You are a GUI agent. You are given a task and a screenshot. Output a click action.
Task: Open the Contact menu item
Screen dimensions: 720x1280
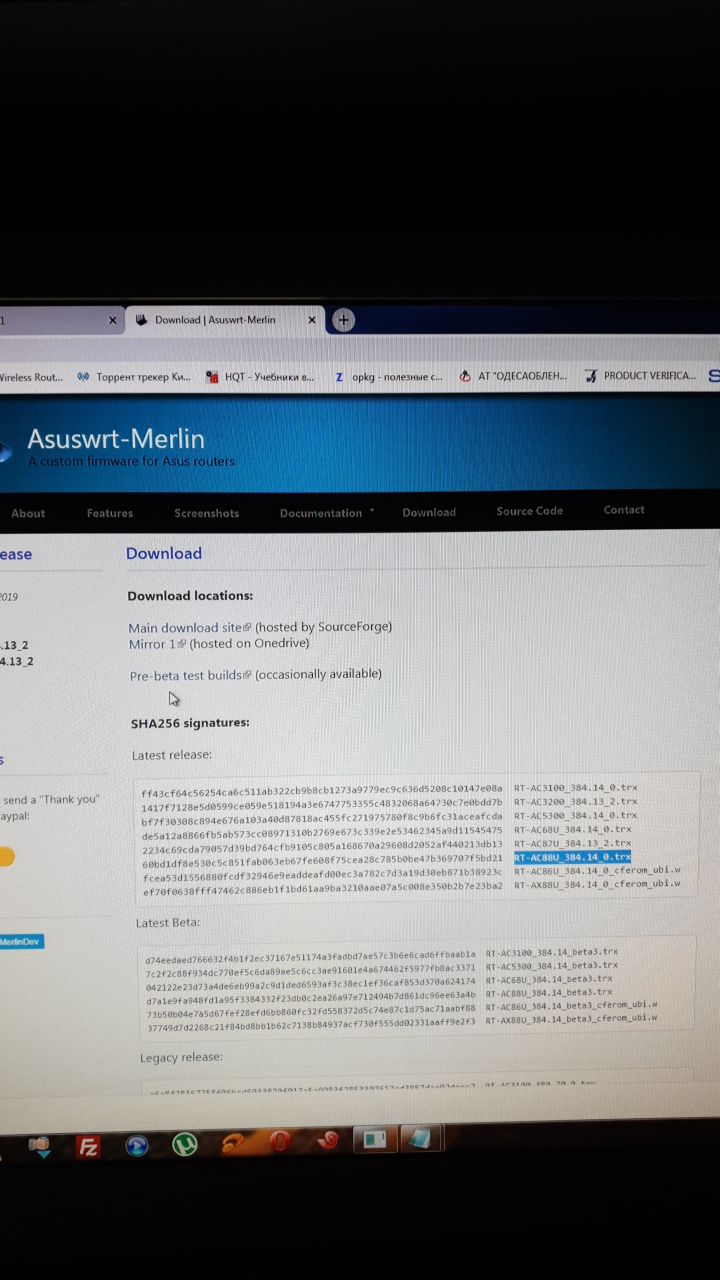[624, 510]
